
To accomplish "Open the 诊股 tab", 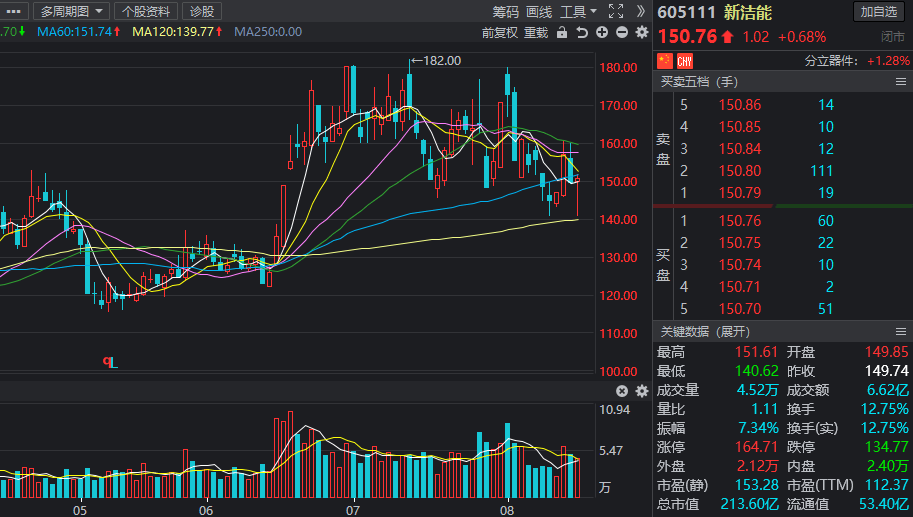I will click(x=202, y=11).
